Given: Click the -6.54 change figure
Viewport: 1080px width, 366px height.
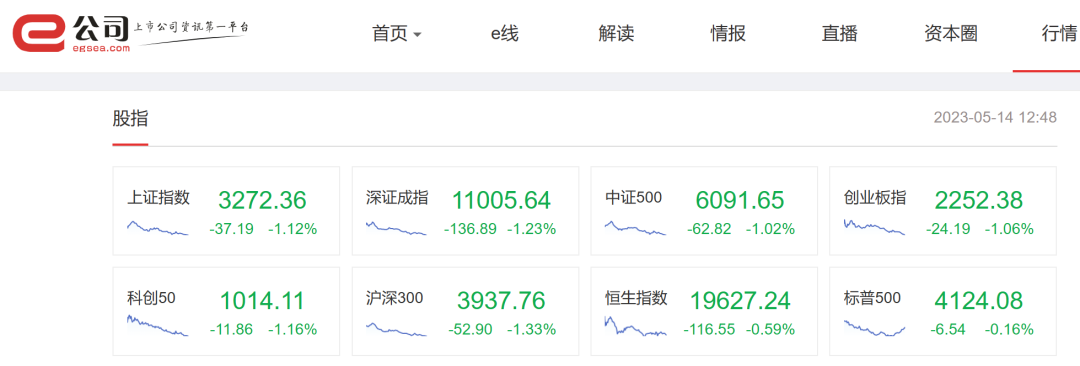Looking at the screenshot, I should [x=948, y=329].
